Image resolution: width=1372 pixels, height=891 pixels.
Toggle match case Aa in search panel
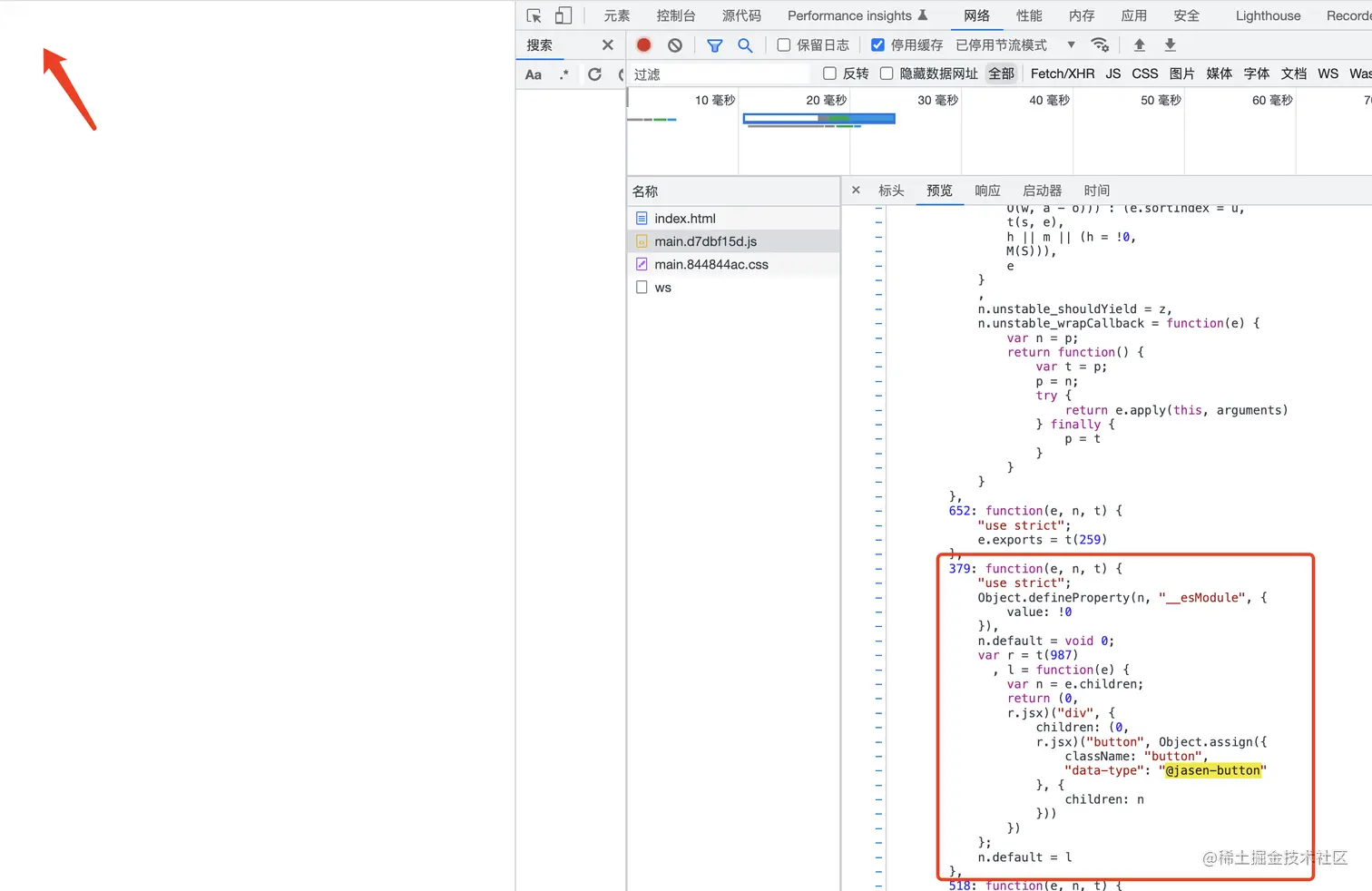[534, 74]
